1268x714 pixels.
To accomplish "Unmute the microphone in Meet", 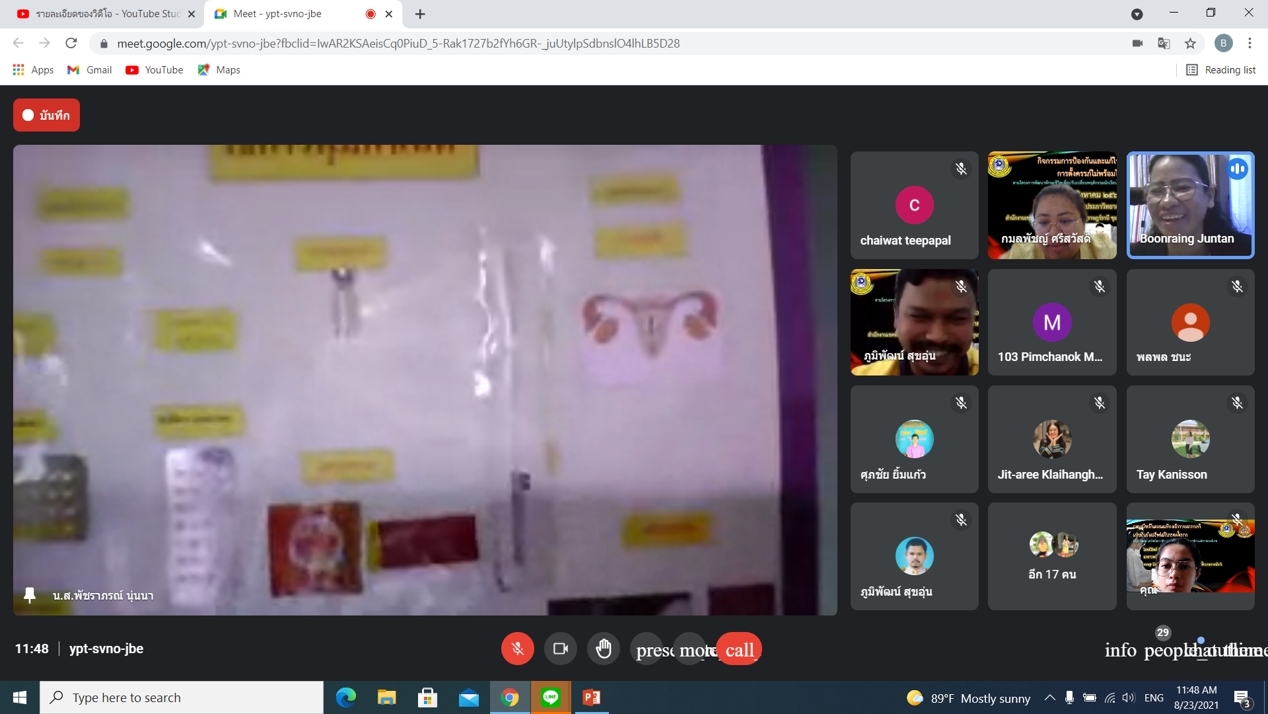I will (517, 649).
